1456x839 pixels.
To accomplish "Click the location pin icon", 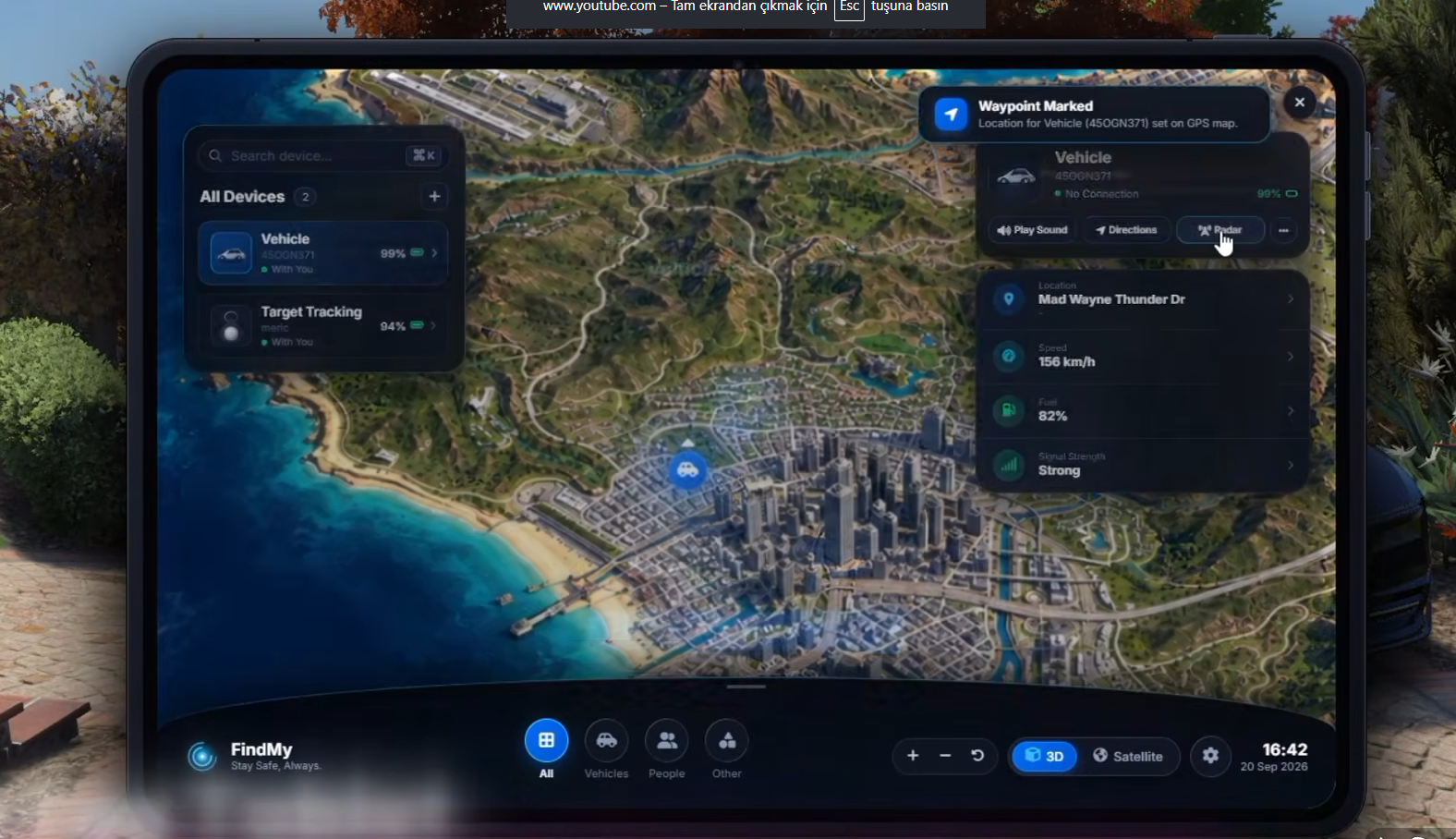I will pyautogui.click(x=1009, y=298).
